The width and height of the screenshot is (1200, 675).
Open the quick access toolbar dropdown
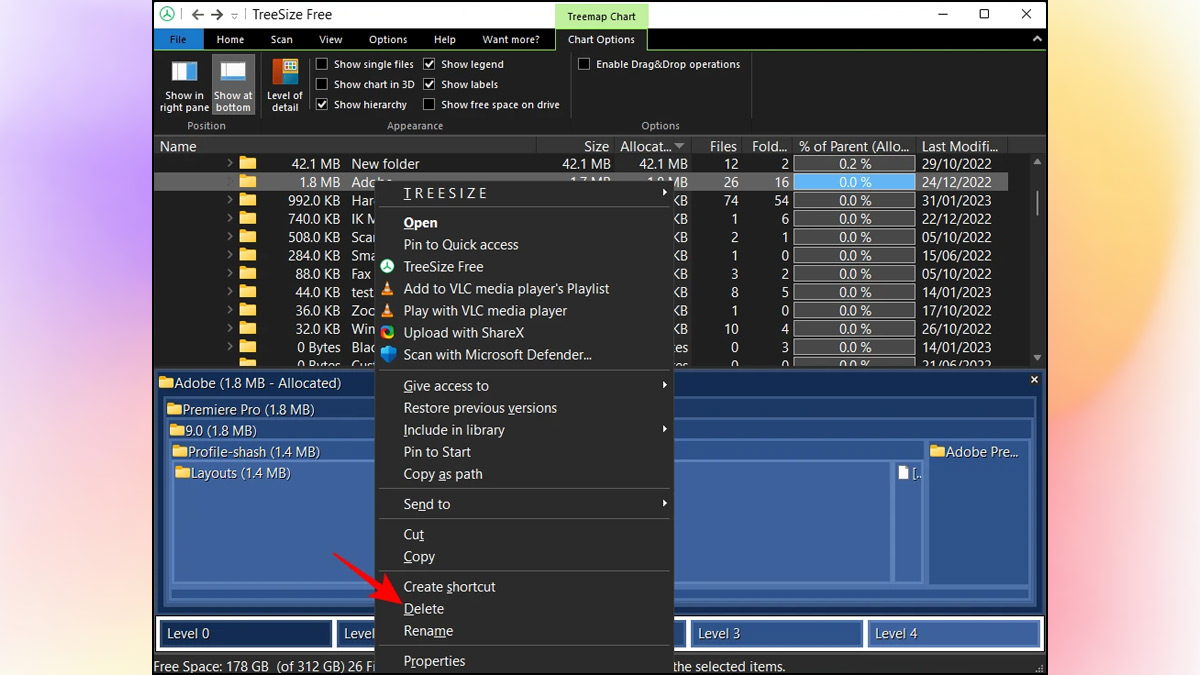pos(235,16)
